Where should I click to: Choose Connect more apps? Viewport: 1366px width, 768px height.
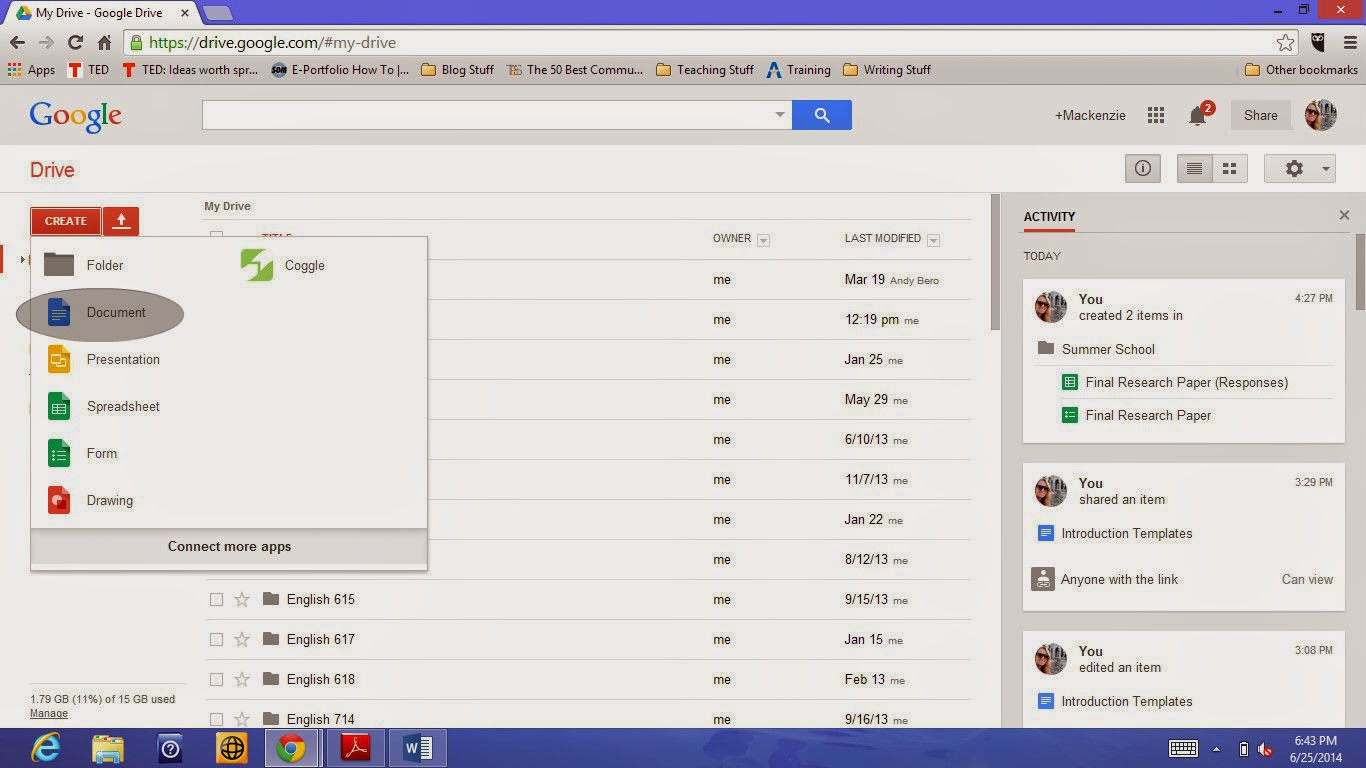tap(229, 546)
